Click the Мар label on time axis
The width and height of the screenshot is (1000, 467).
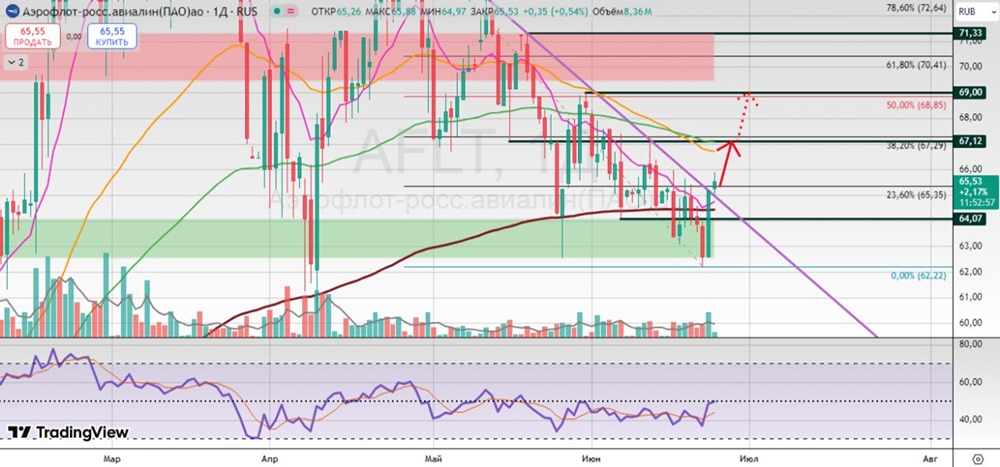[112, 458]
